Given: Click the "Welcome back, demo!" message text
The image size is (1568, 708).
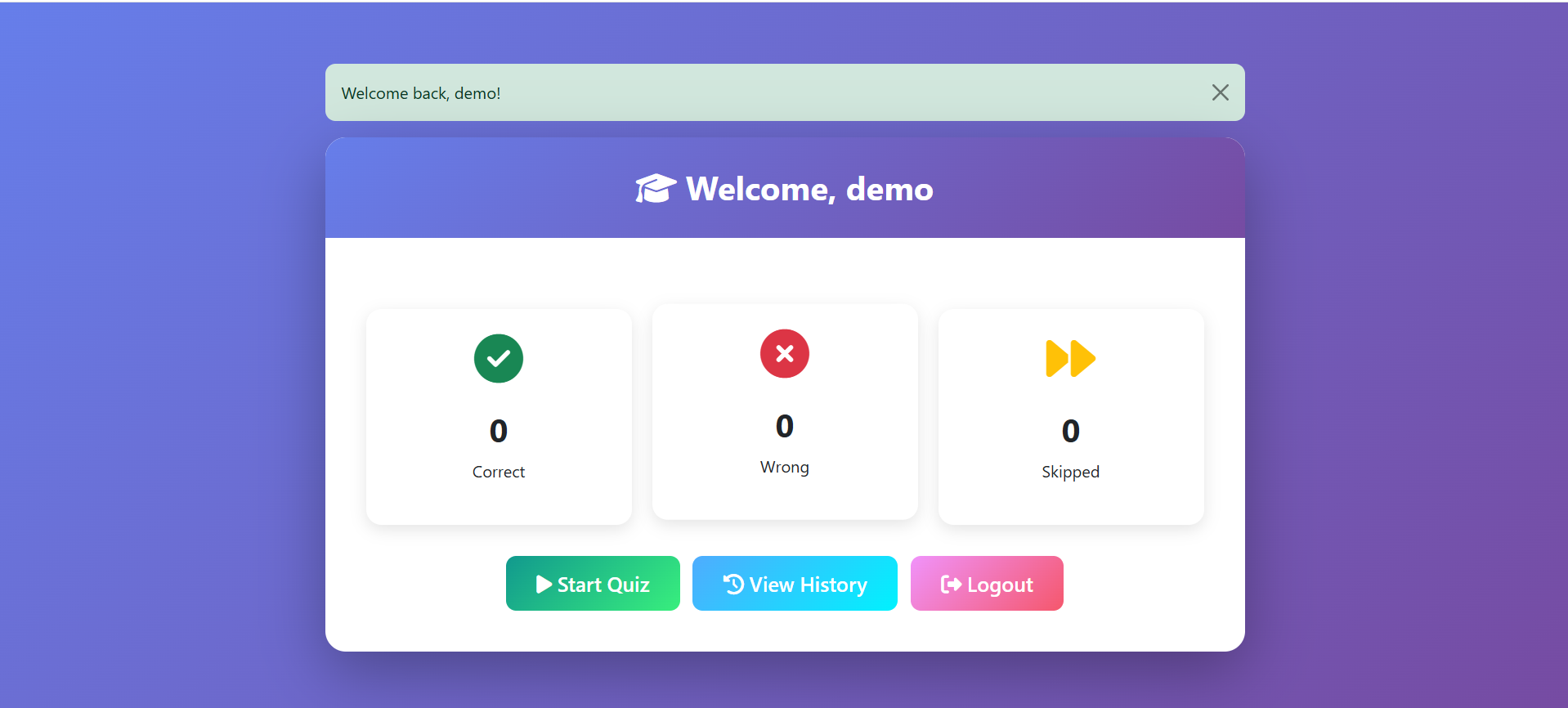Looking at the screenshot, I should (x=421, y=93).
